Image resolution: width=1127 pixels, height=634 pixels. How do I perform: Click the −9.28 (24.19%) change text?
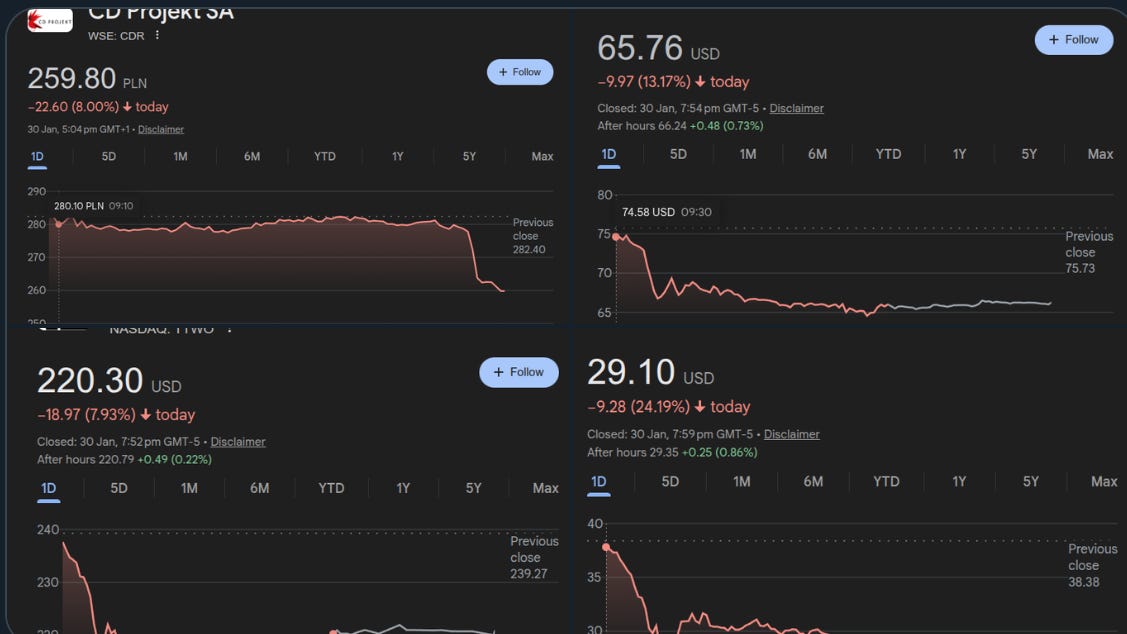(x=638, y=407)
